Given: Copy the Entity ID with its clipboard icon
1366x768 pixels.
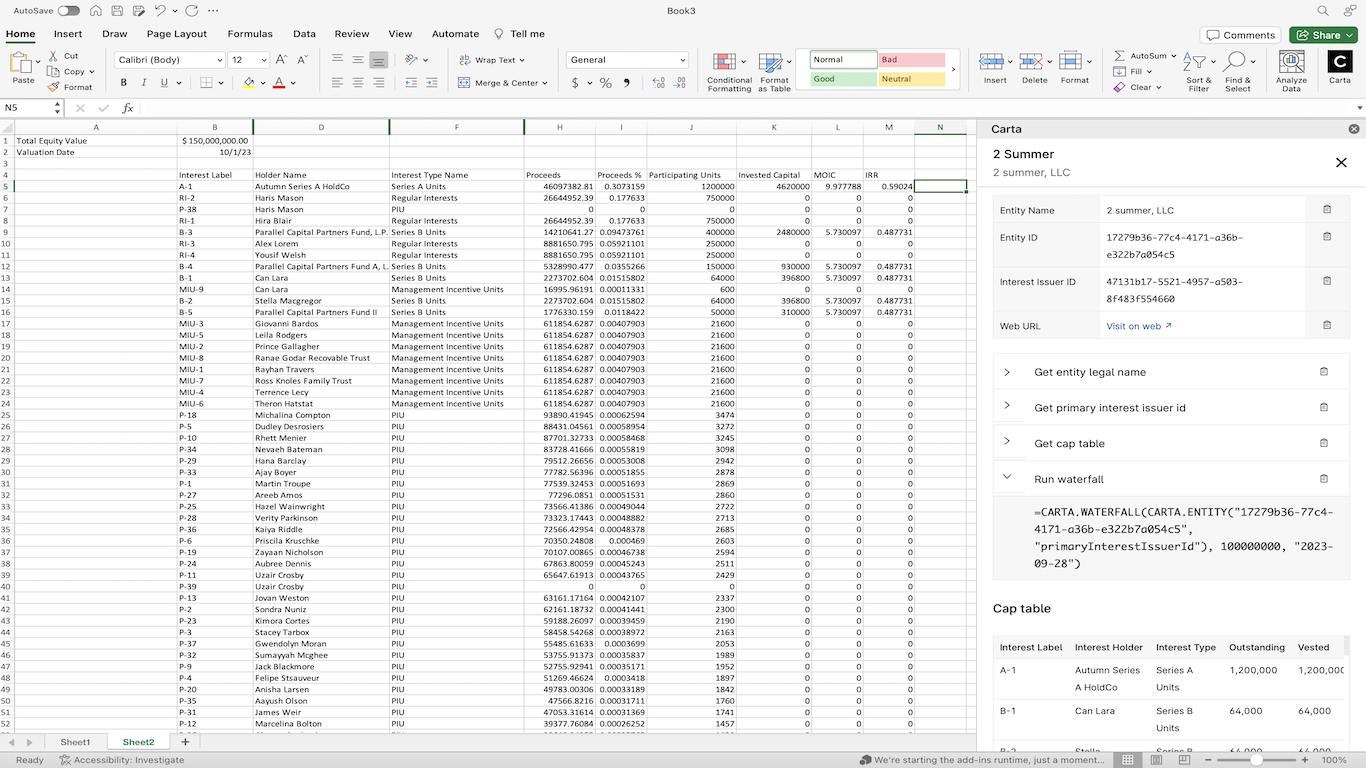Looking at the screenshot, I should pos(1327,237).
